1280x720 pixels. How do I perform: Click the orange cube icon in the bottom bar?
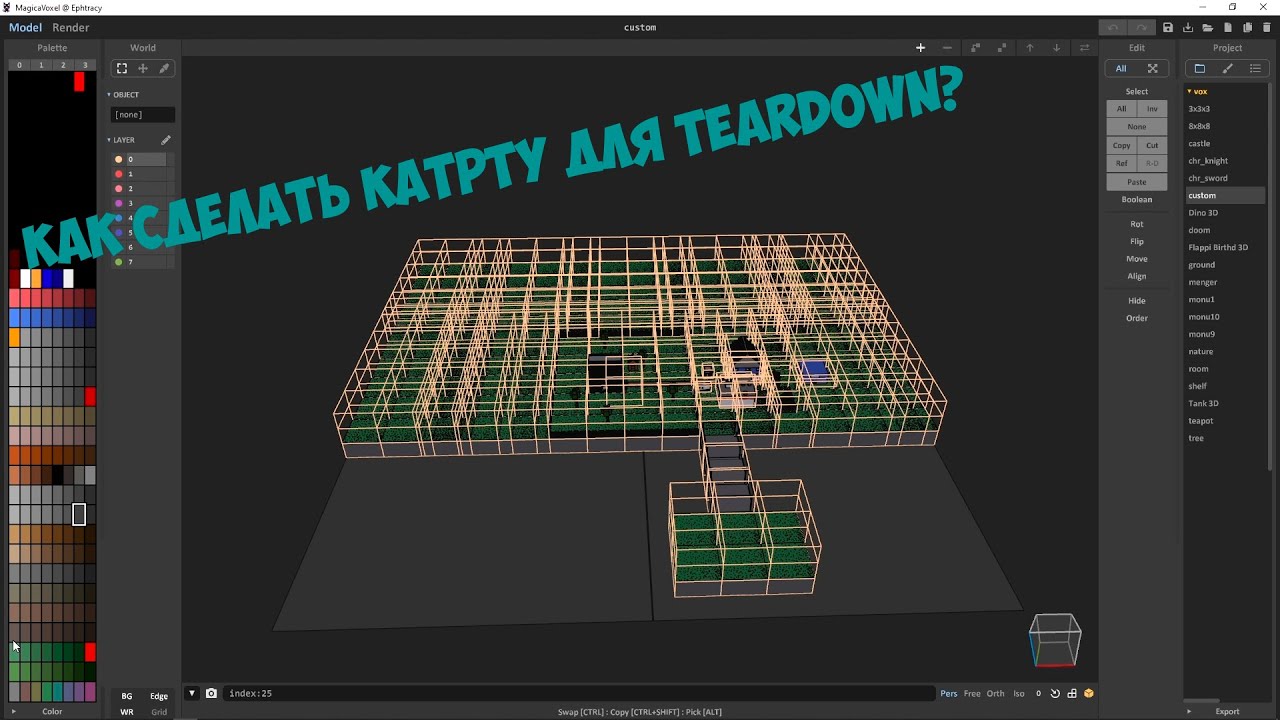pos(1089,693)
